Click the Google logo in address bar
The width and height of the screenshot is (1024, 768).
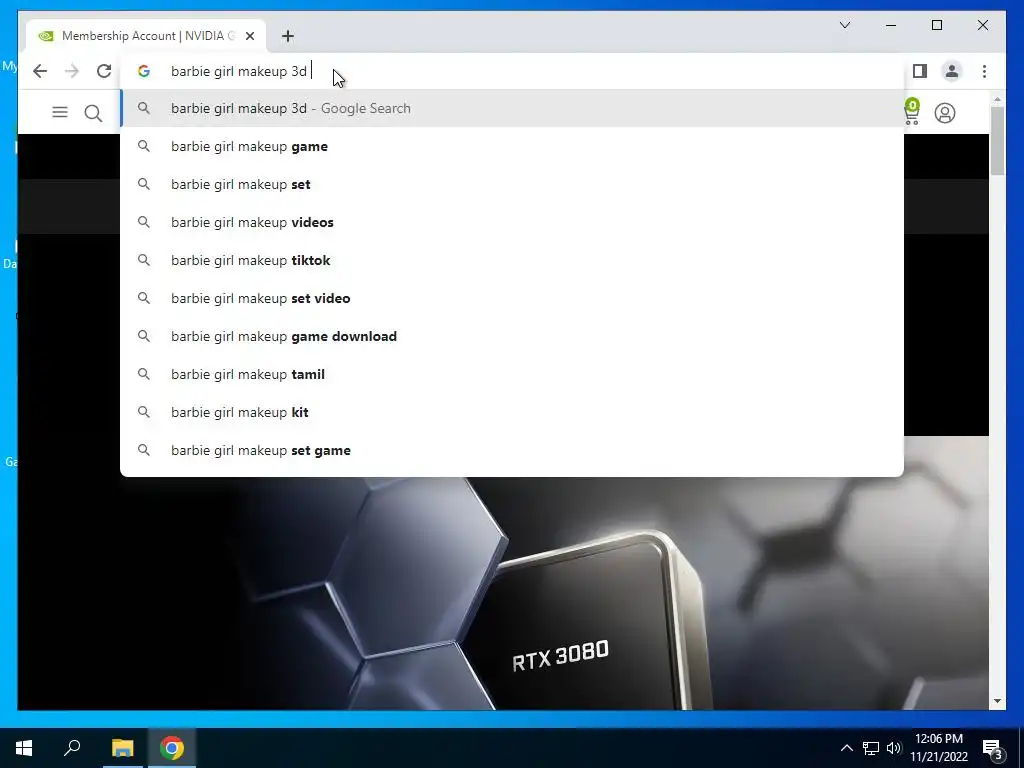pos(144,71)
